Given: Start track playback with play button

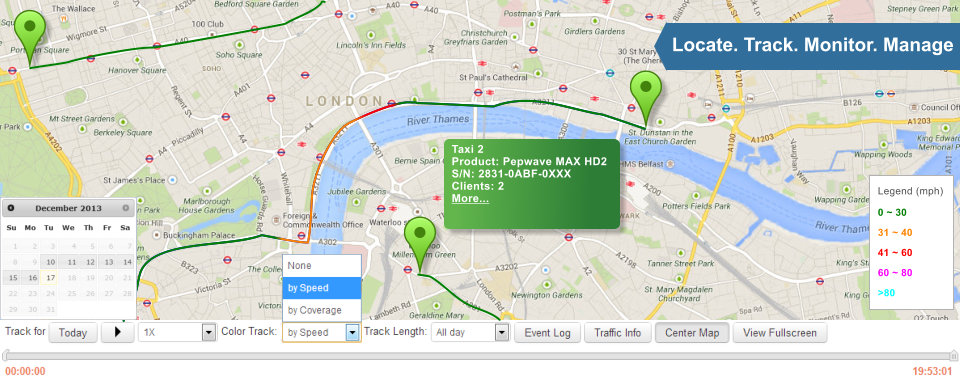Looking at the screenshot, I should tap(118, 332).
